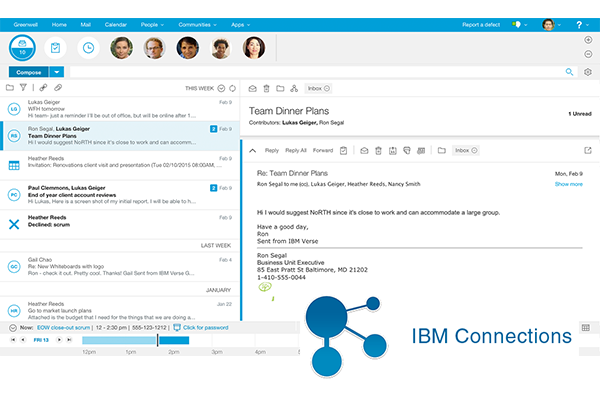600x410 pixels.
Task: Click the Show more link
Action: [x=569, y=184]
